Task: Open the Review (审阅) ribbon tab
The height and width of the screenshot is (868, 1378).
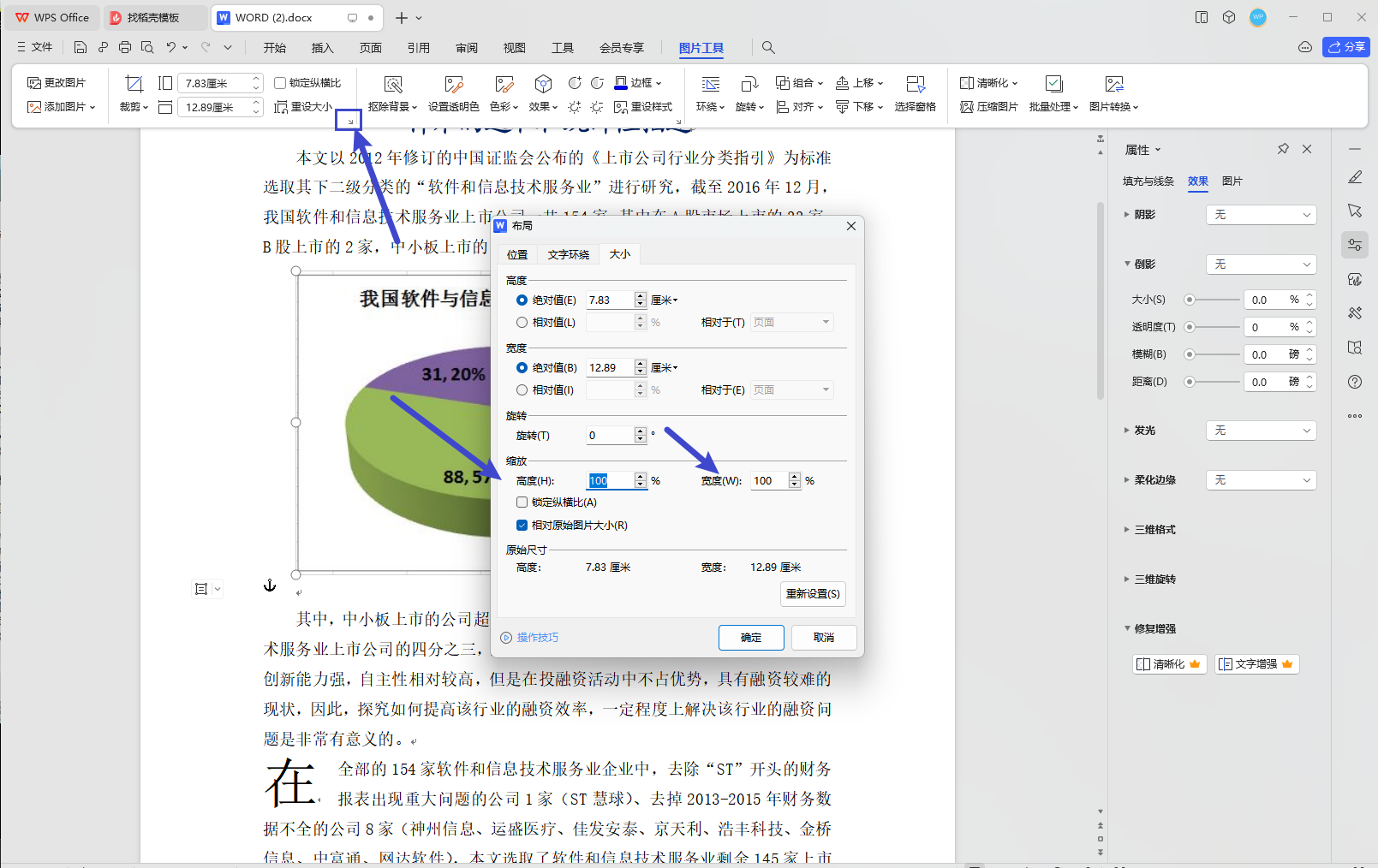Action: (x=467, y=48)
